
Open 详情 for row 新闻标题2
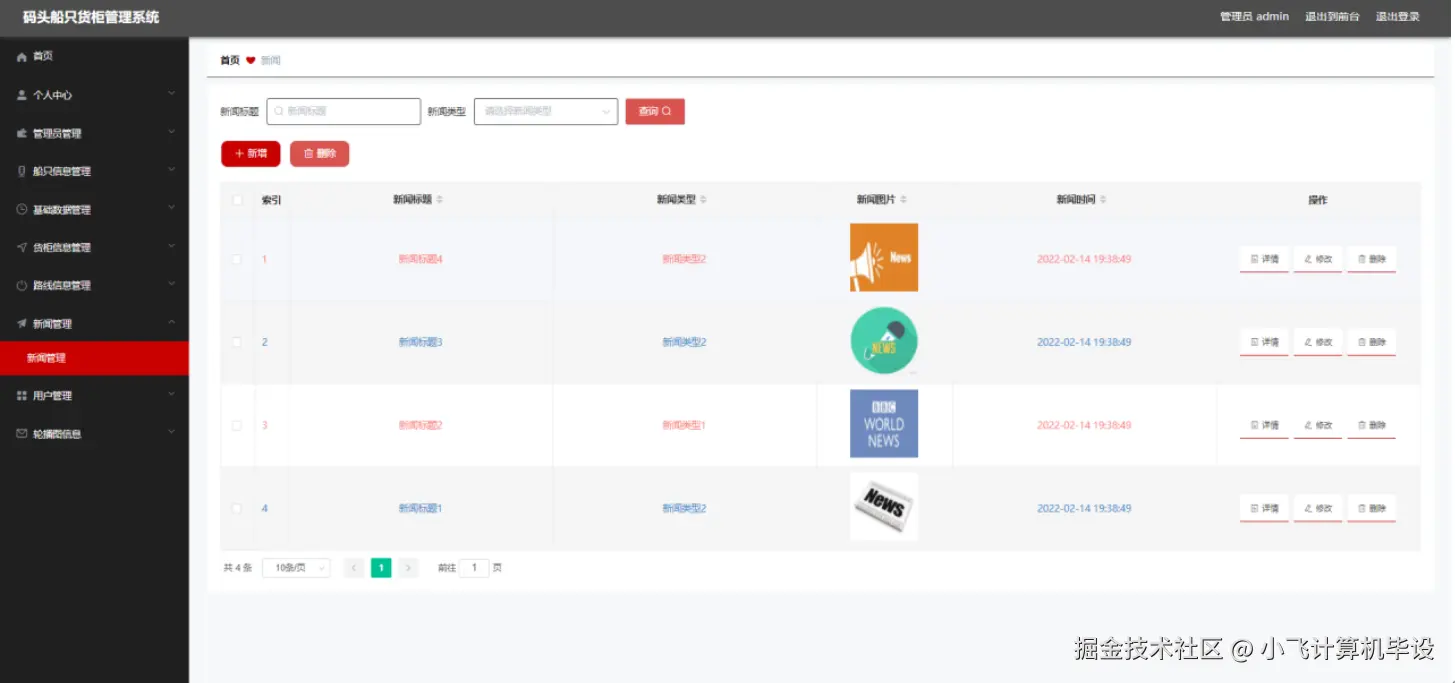[1264, 425]
